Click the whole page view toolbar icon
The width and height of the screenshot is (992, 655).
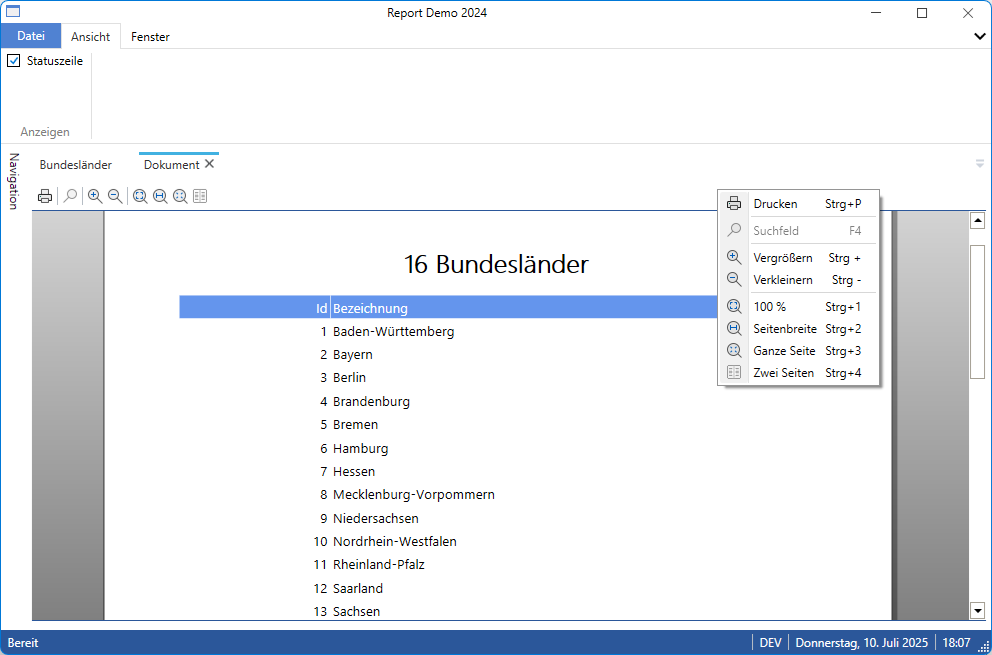pyautogui.click(x=180, y=197)
